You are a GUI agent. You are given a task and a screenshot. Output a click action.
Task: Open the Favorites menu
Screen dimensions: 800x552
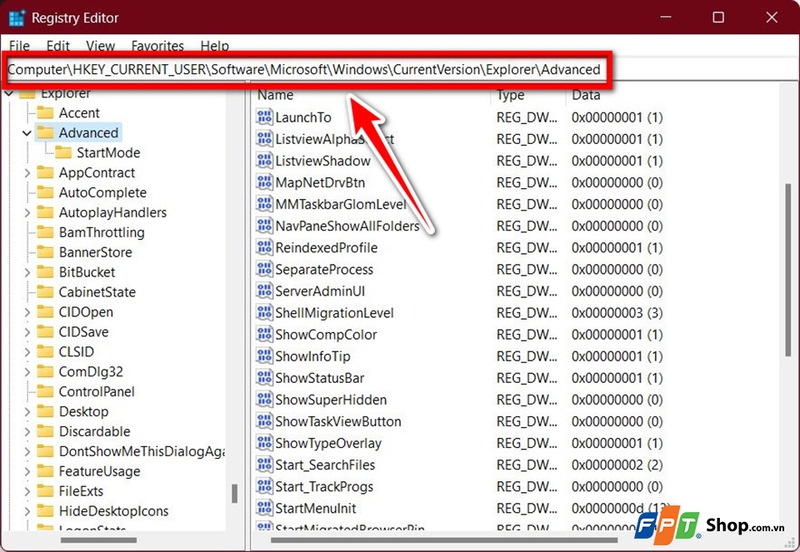157,46
